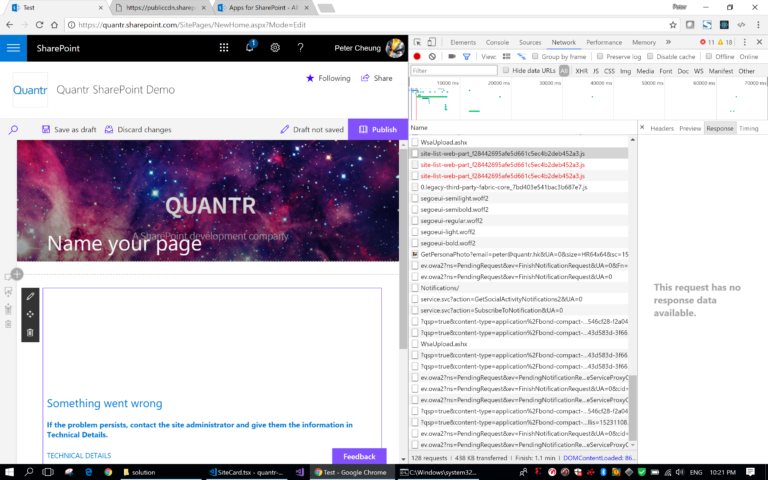Open the notifications bell
The height and width of the screenshot is (480, 768).
click(x=250, y=47)
